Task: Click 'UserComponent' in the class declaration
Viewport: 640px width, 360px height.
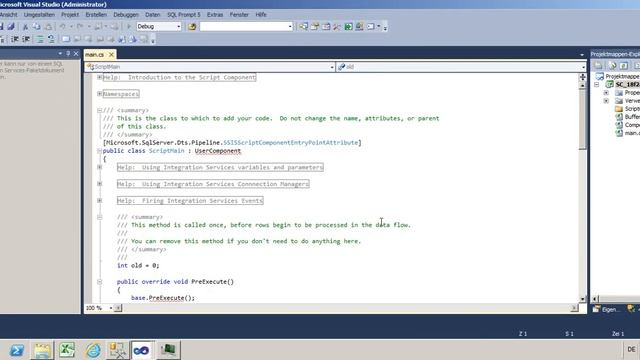Action: 218,151
